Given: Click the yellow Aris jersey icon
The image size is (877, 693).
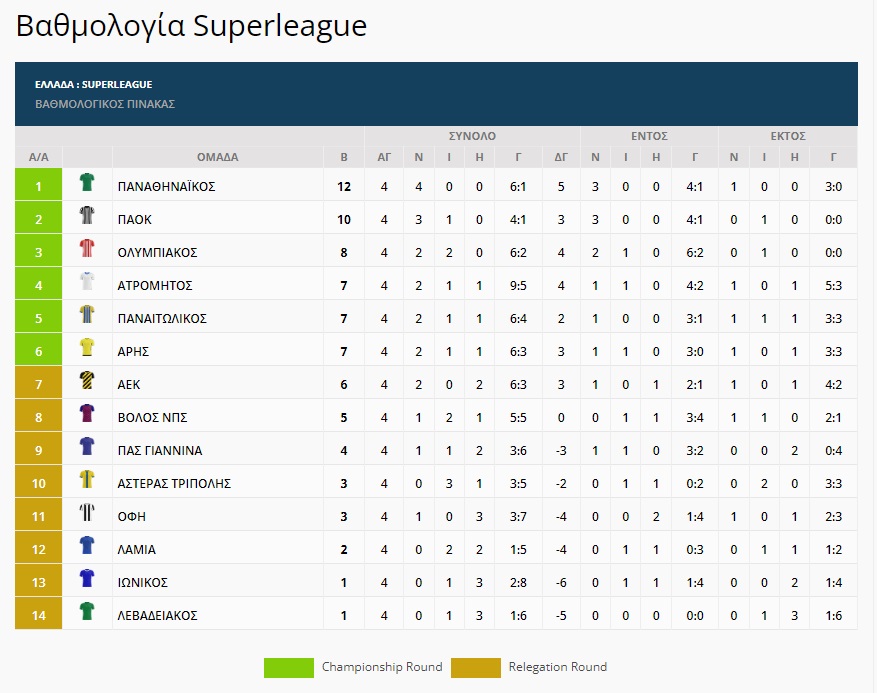Looking at the screenshot, I should pyautogui.click(x=87, y=347).
